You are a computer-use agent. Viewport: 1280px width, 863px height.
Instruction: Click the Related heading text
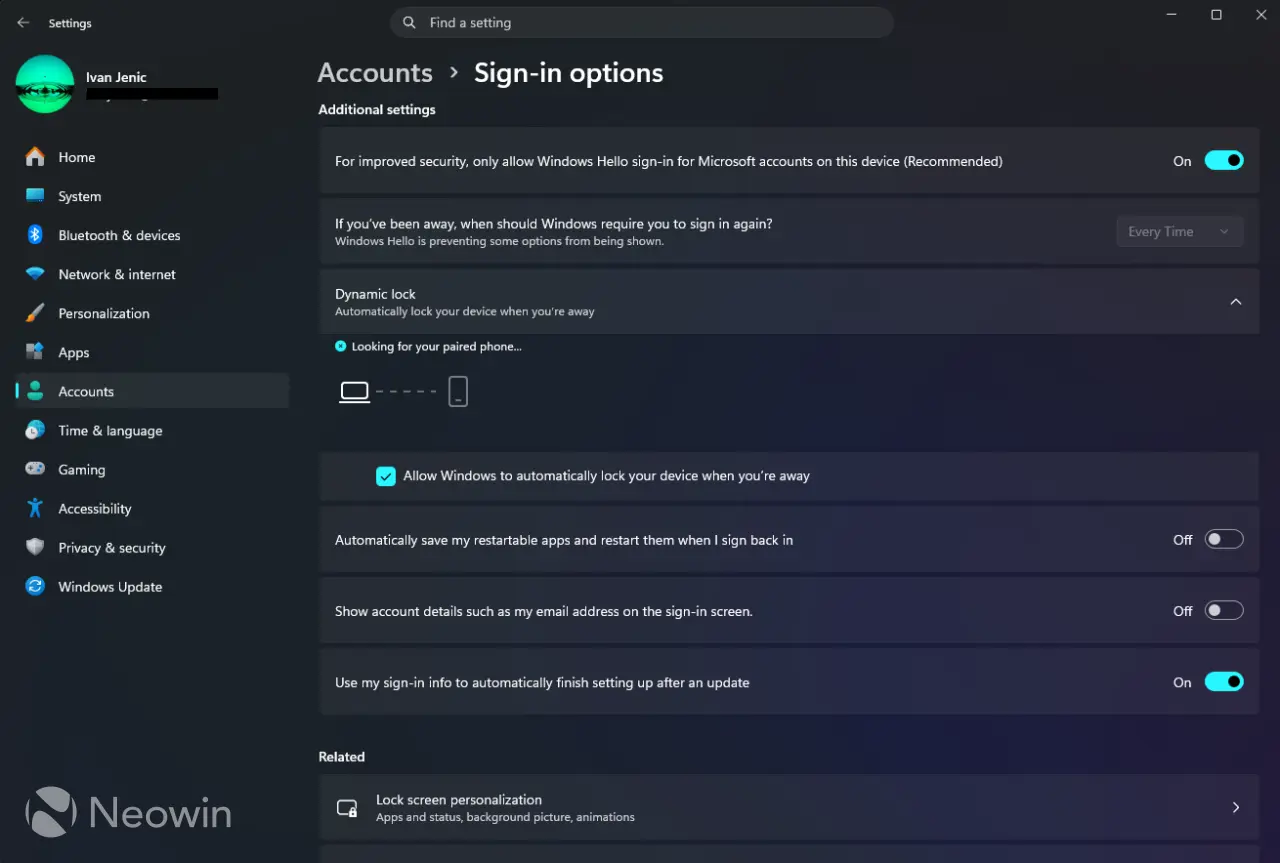[342, 757]
